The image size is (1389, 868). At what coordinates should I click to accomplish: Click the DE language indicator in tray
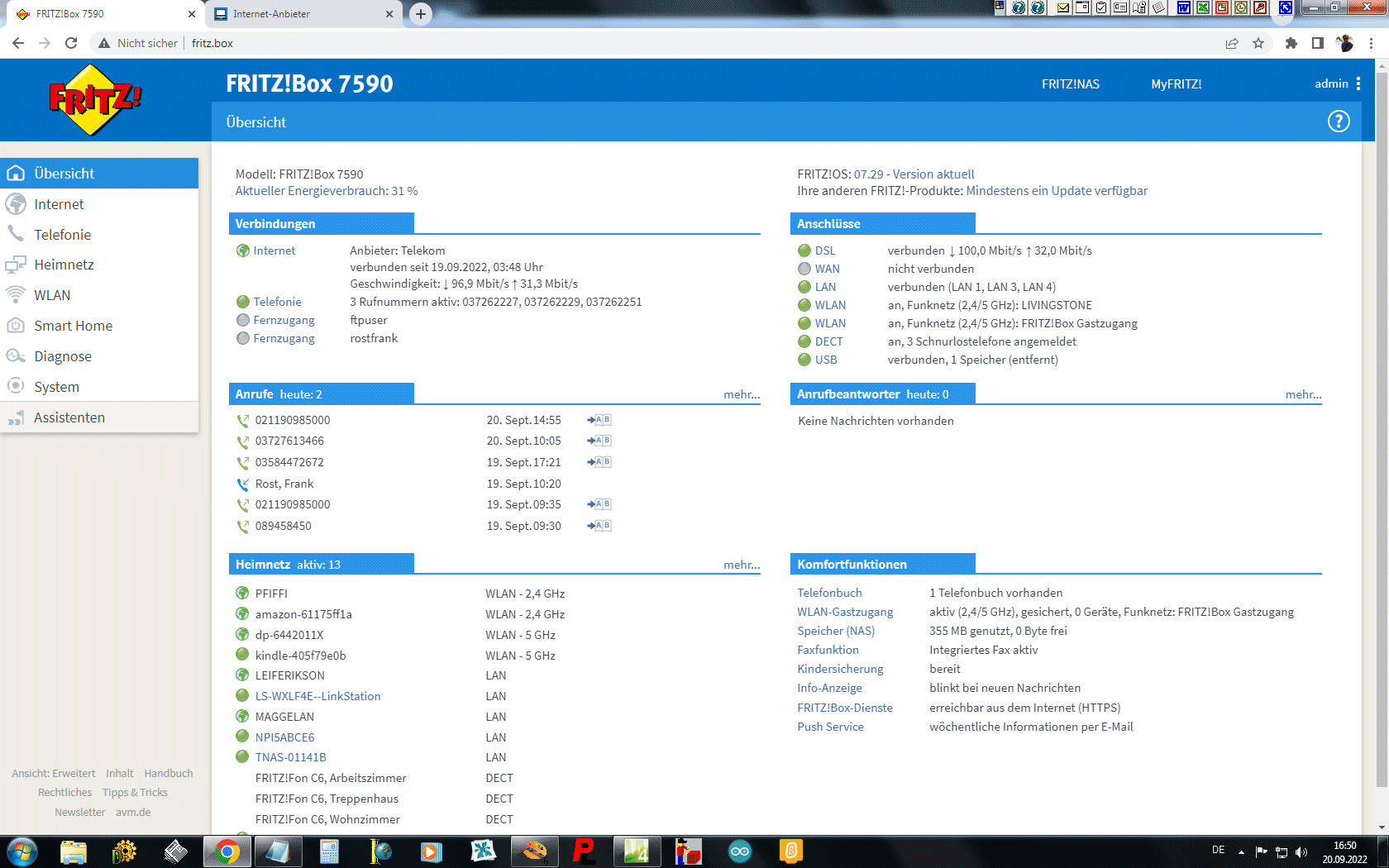point(1218,850)
